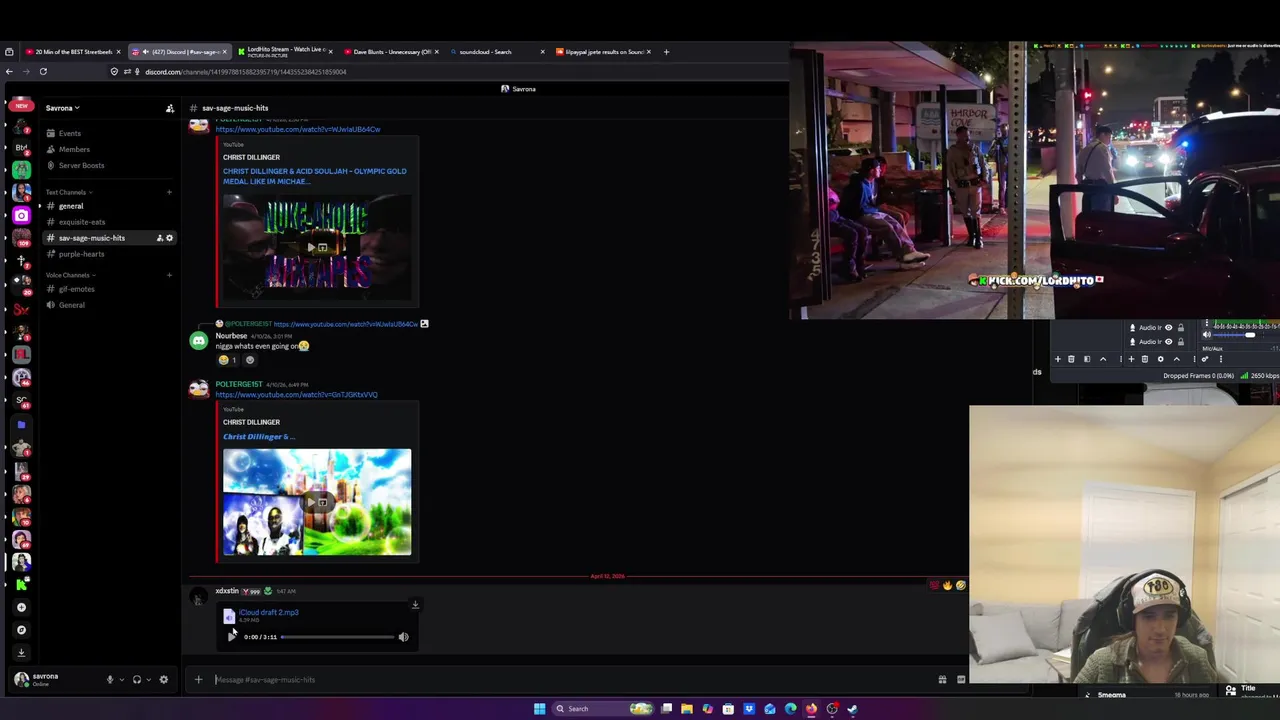Lock the first Audio Input source in OBS
The width and height of the screenshot is (1280, 720).
click(1181, 328)
